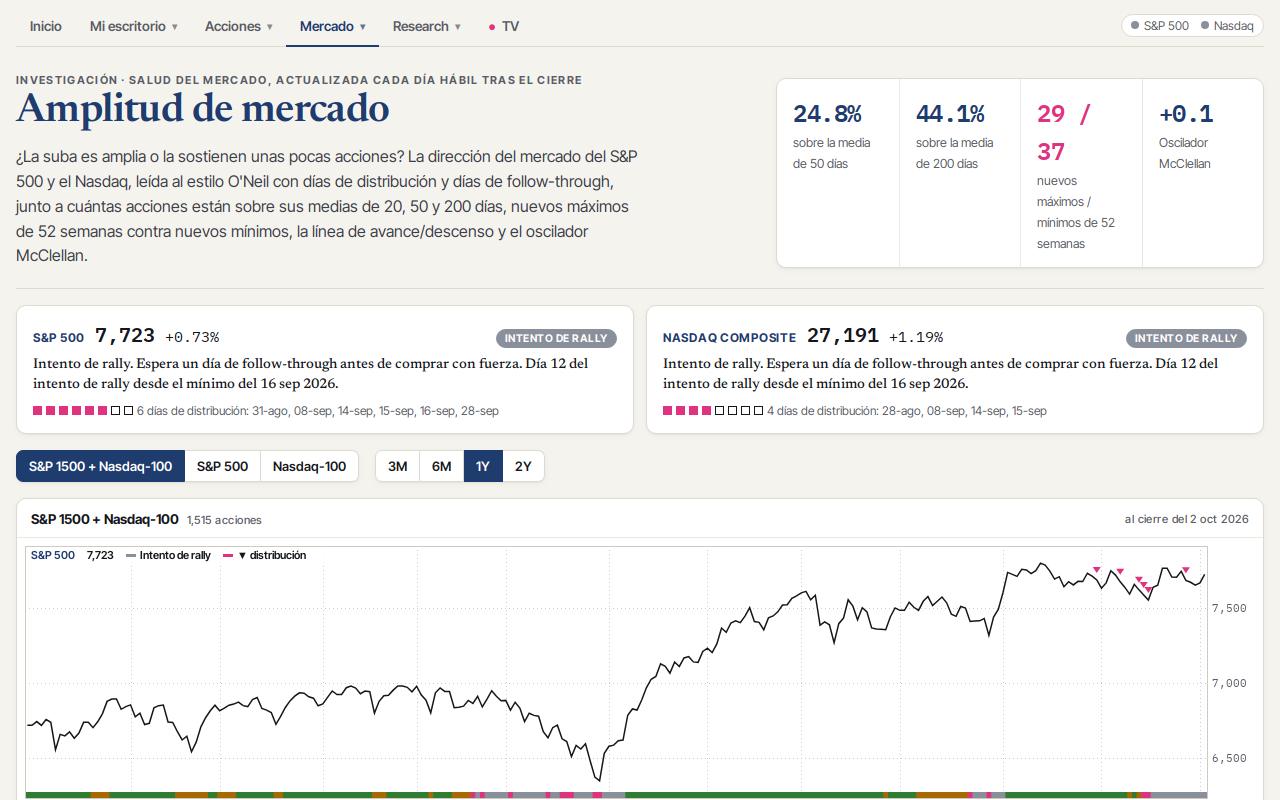Set the chart range to 3M

click(x=397, y=466)
